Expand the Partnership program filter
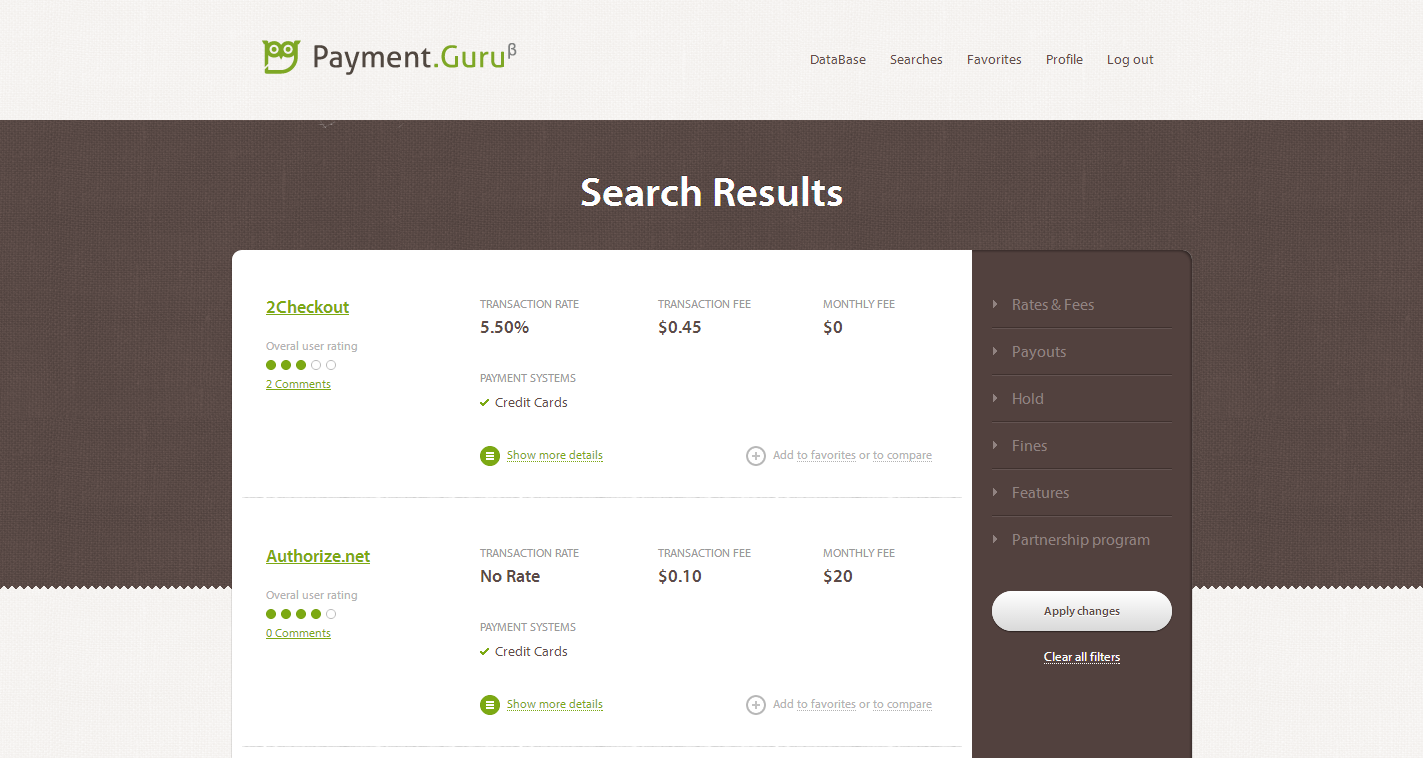 click(x=1082, y=540)
